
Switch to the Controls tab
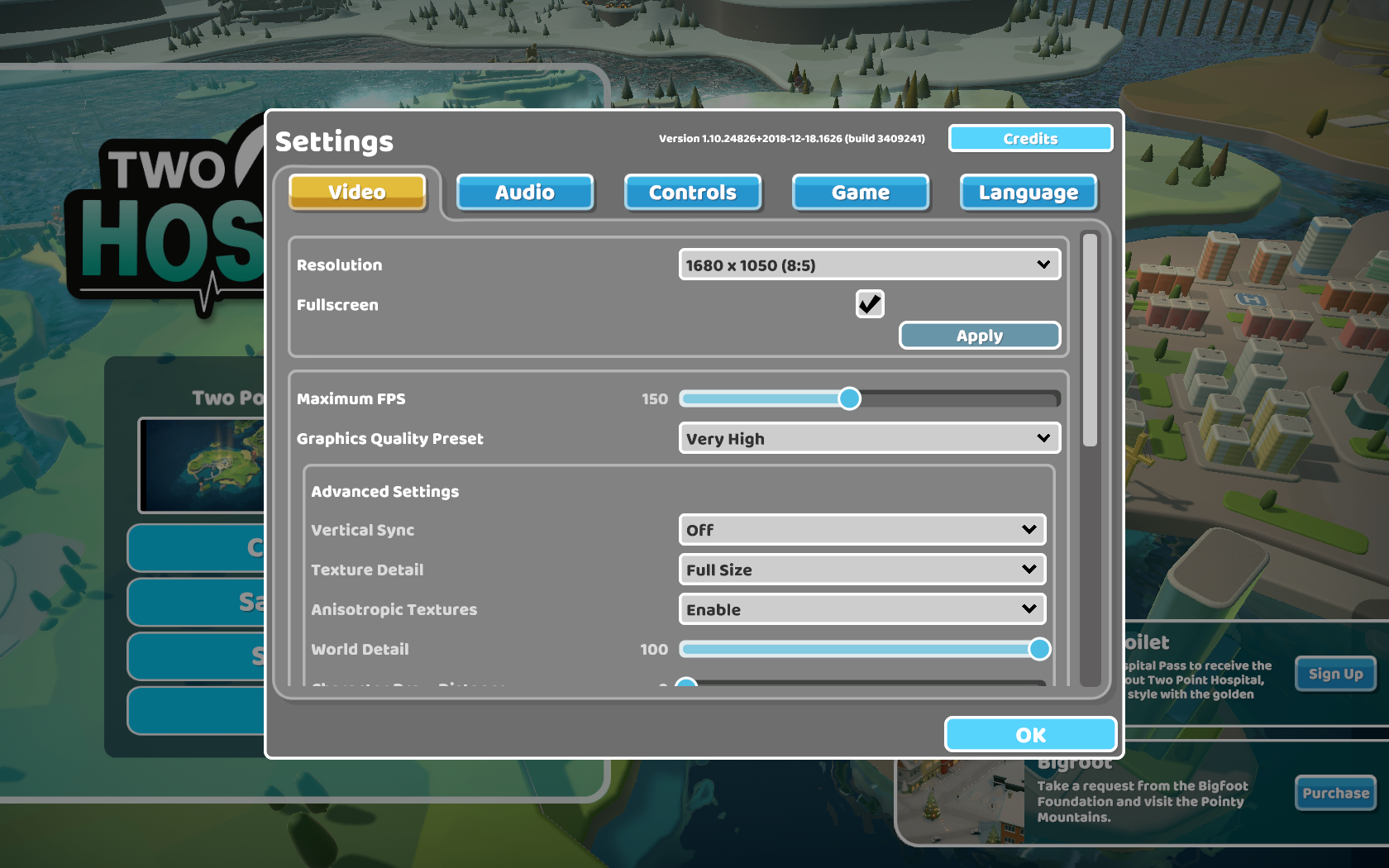click(693, 193)
